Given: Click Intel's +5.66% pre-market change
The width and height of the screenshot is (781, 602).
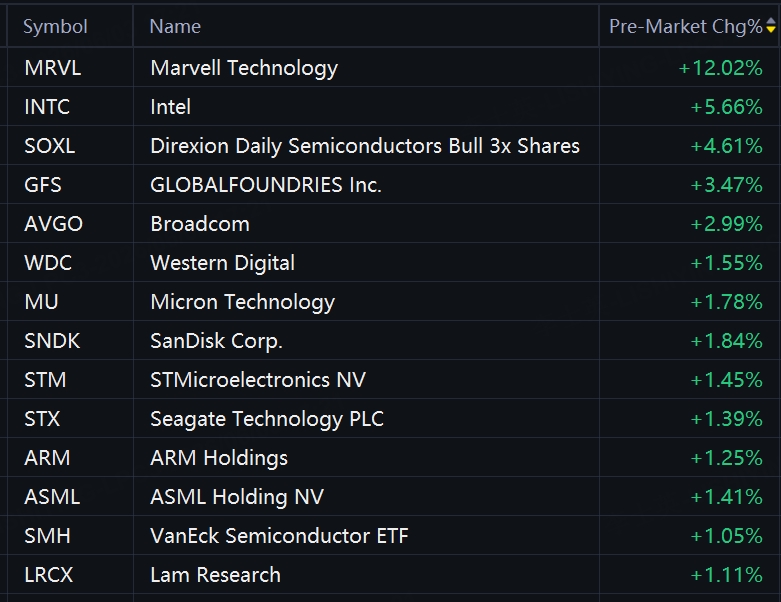Looking at the screenshot, I should tap(726, 107).
